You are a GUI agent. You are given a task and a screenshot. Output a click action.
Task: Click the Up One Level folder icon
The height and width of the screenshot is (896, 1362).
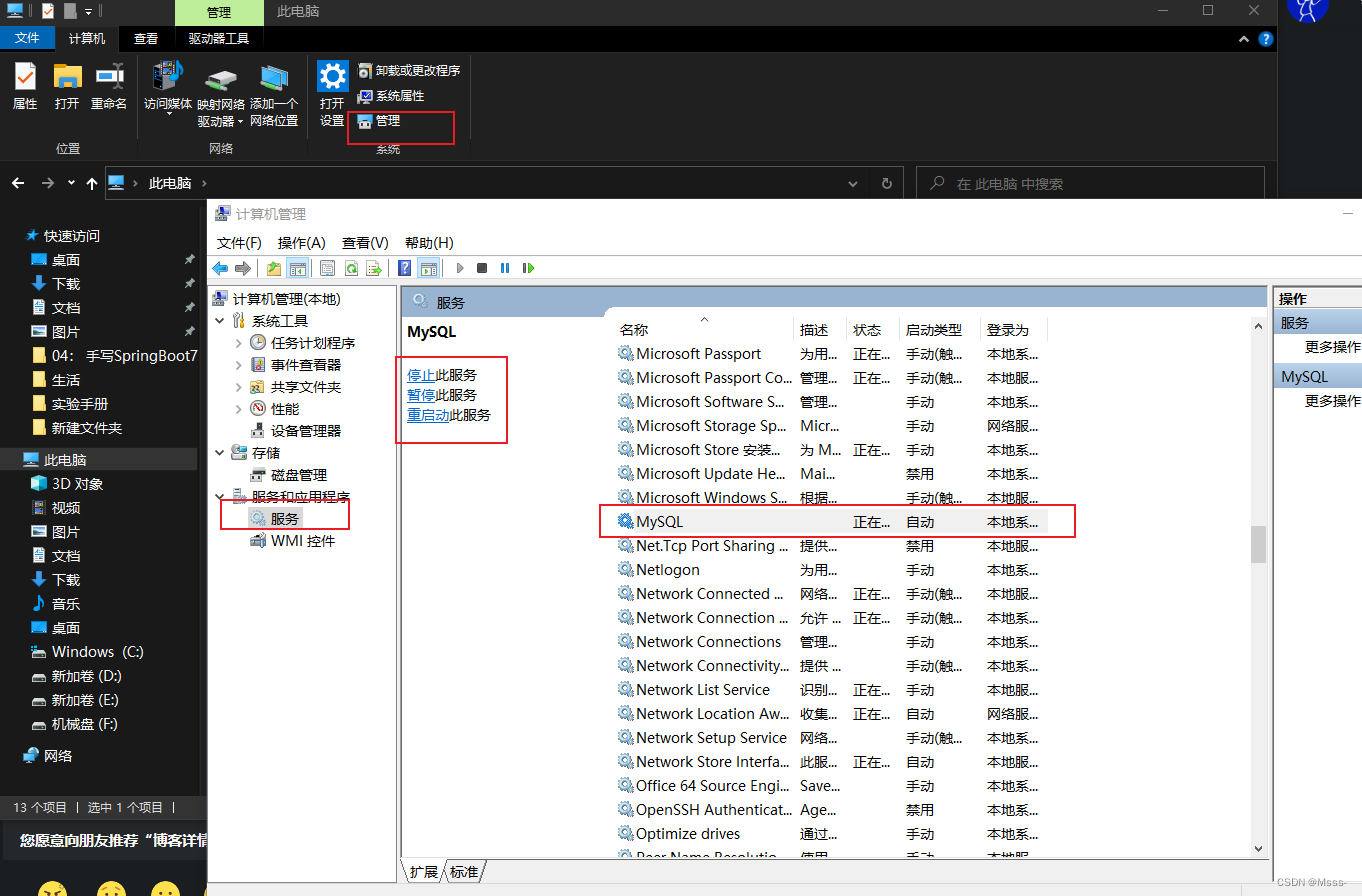coord(274,268)
